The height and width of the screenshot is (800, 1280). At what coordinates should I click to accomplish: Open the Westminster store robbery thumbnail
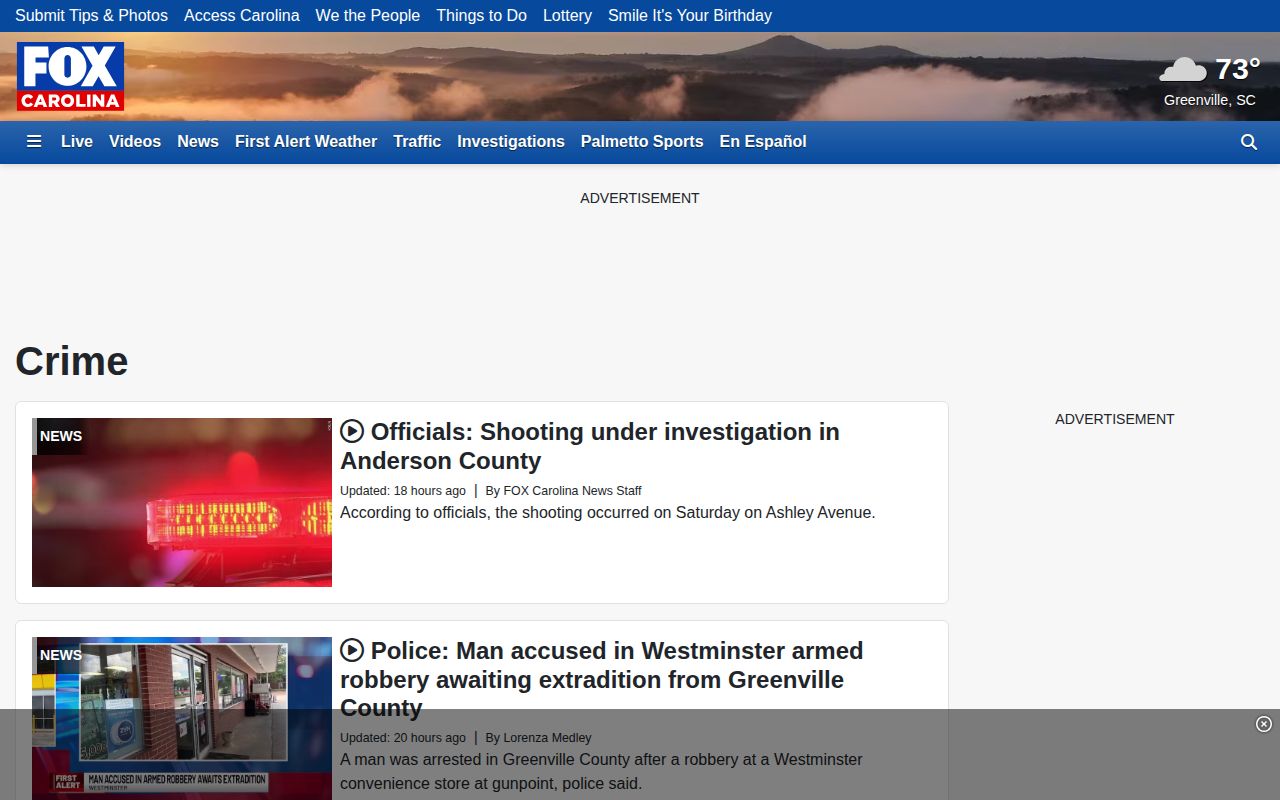(x=182, y=718)
